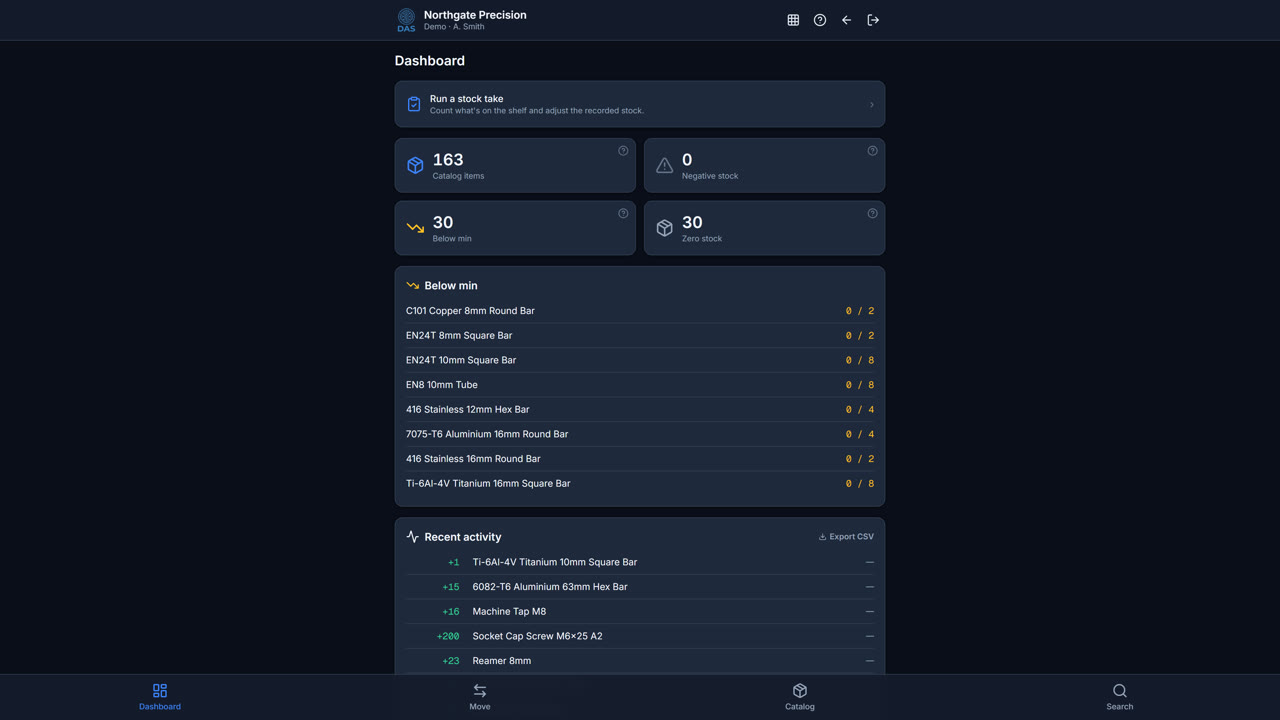Click the +200 quantity value

click(448, 636)
